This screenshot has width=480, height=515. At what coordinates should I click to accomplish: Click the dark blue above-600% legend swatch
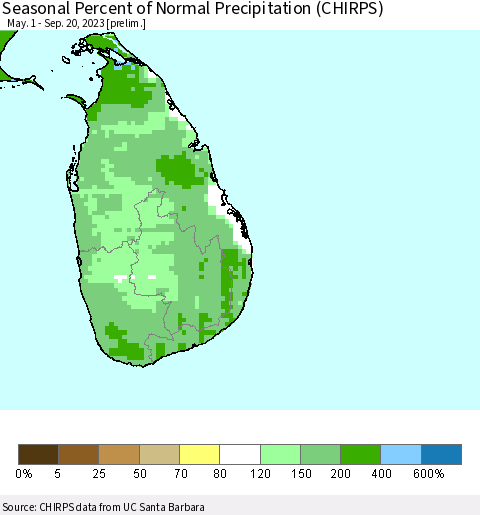coord(442,454)
